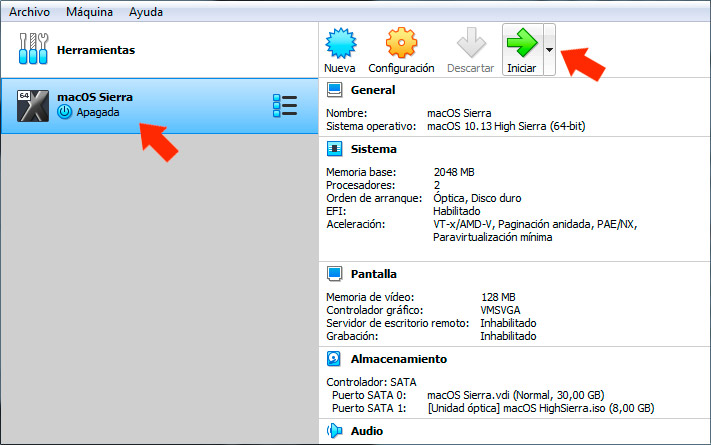Click macOS 10.13 High Sierra (64-bit) value
This screenshot has width=711, height=445.
click(506, 126)
